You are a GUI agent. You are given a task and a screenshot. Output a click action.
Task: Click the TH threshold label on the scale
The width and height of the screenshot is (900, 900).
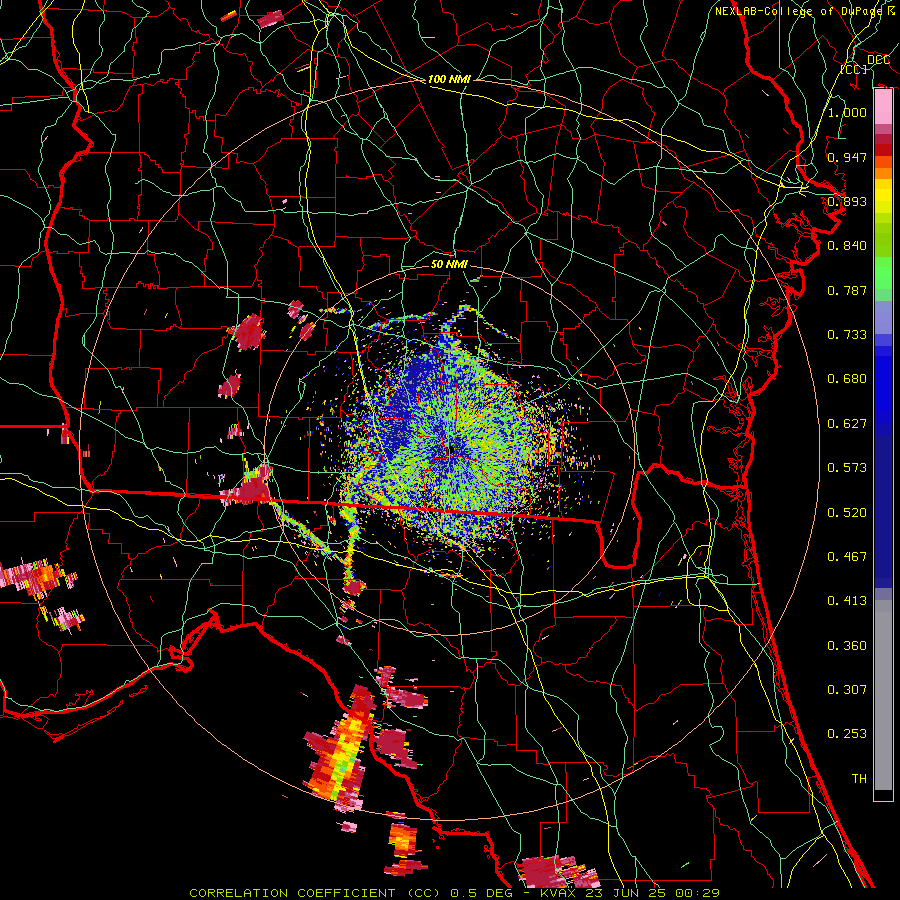859,779
